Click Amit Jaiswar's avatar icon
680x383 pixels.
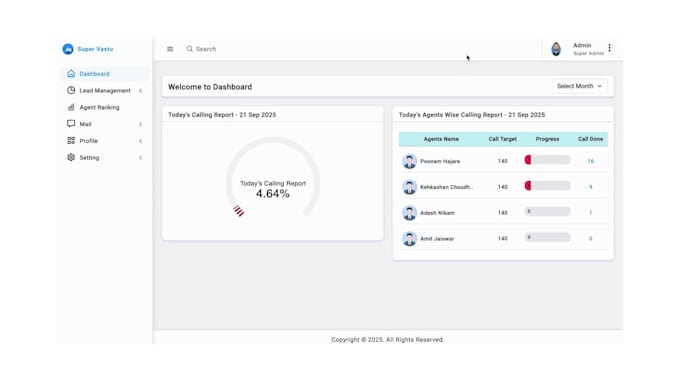tap(409, 239)
